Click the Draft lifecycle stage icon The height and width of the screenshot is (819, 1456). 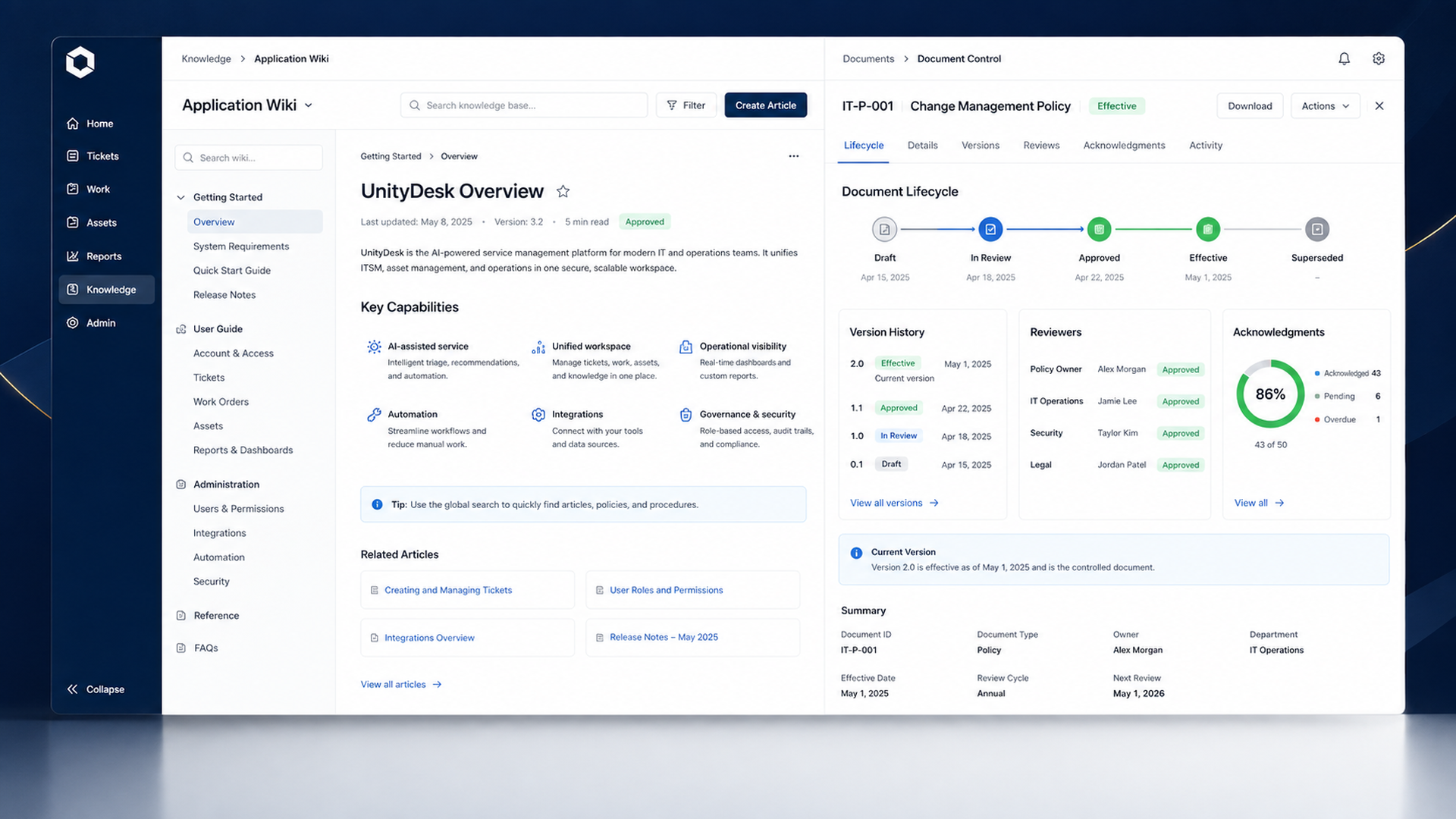coord(884,229)
